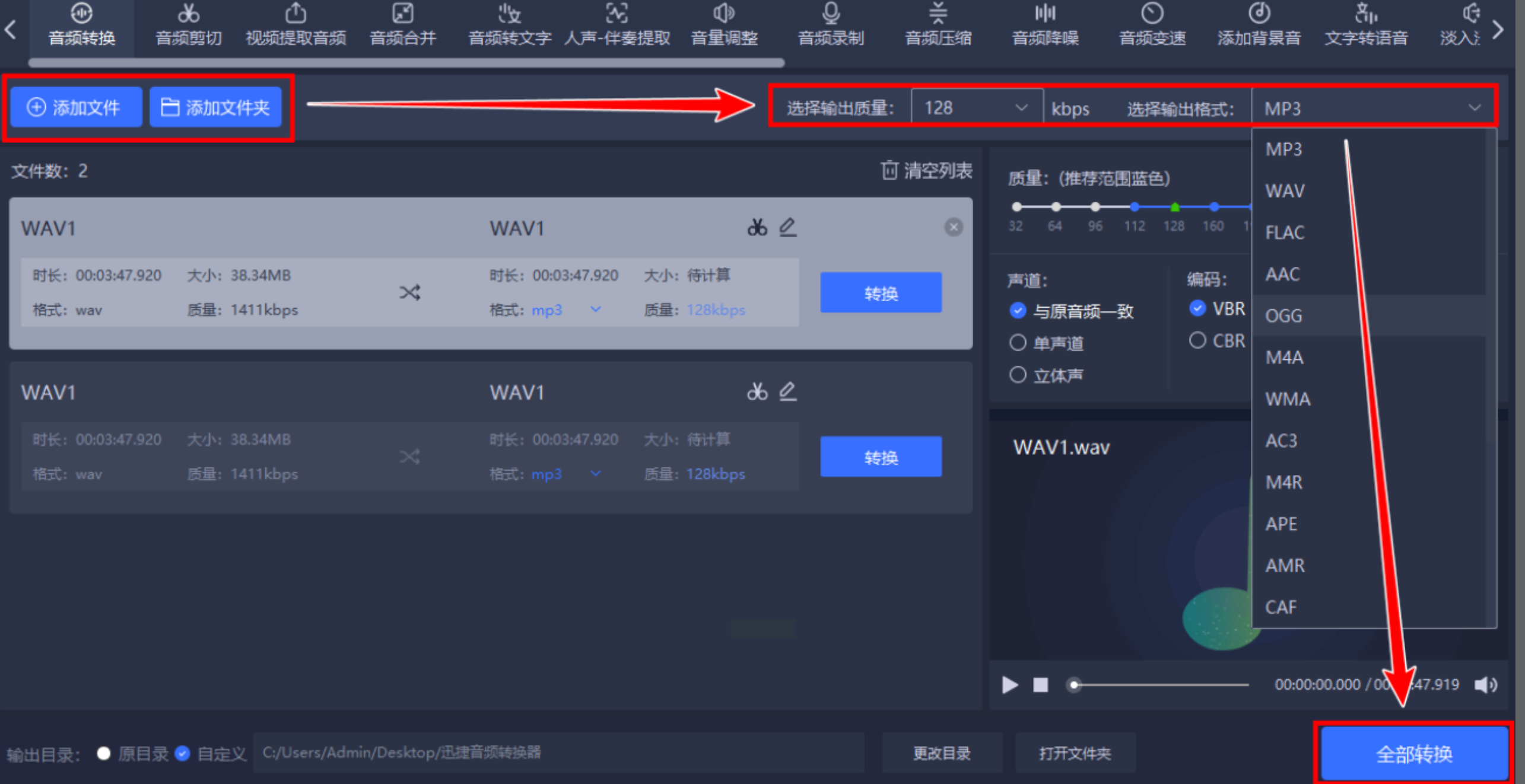Screen dimensions: 1525x784
Task: Mute using the speaker volume icon
Action: pos(1485,685)
